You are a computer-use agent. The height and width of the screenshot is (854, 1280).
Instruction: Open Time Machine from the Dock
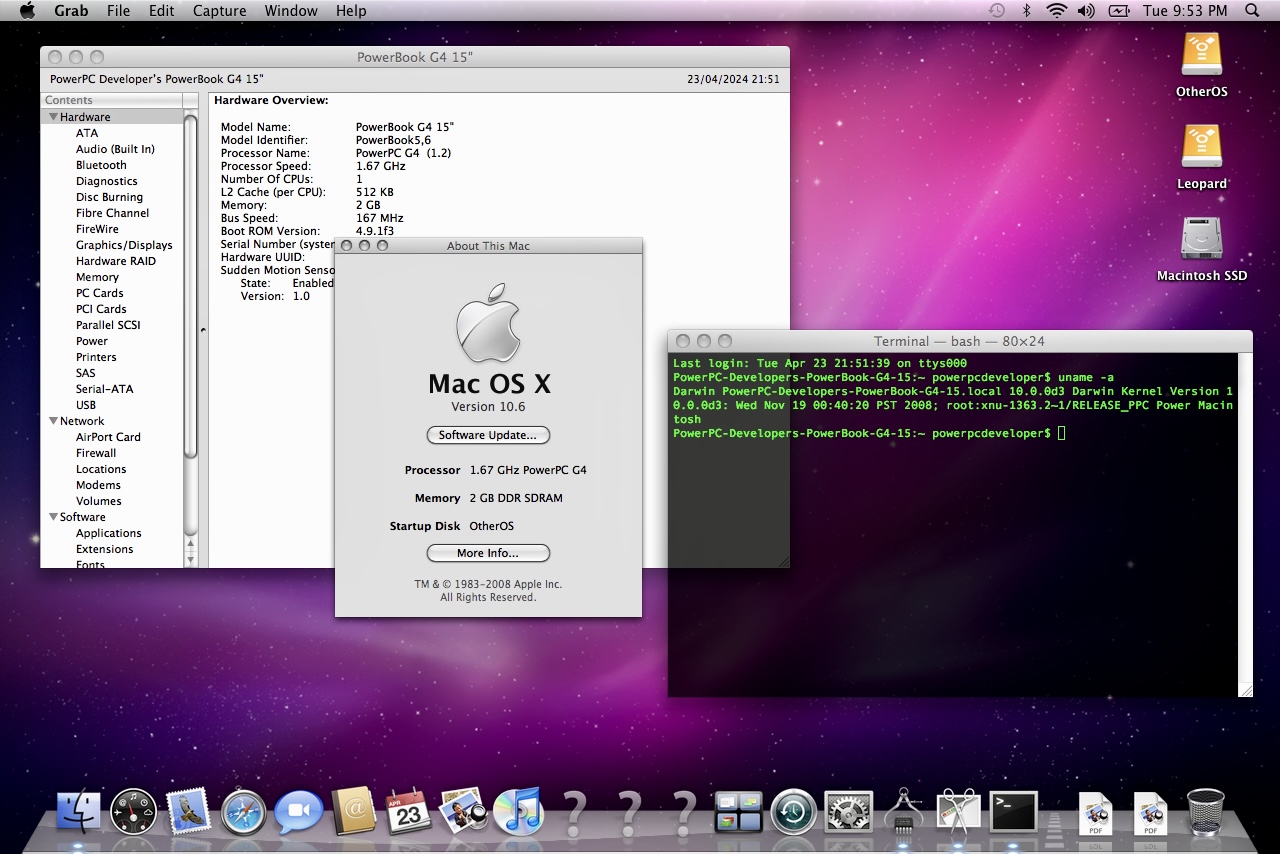(x=794, y=811)
